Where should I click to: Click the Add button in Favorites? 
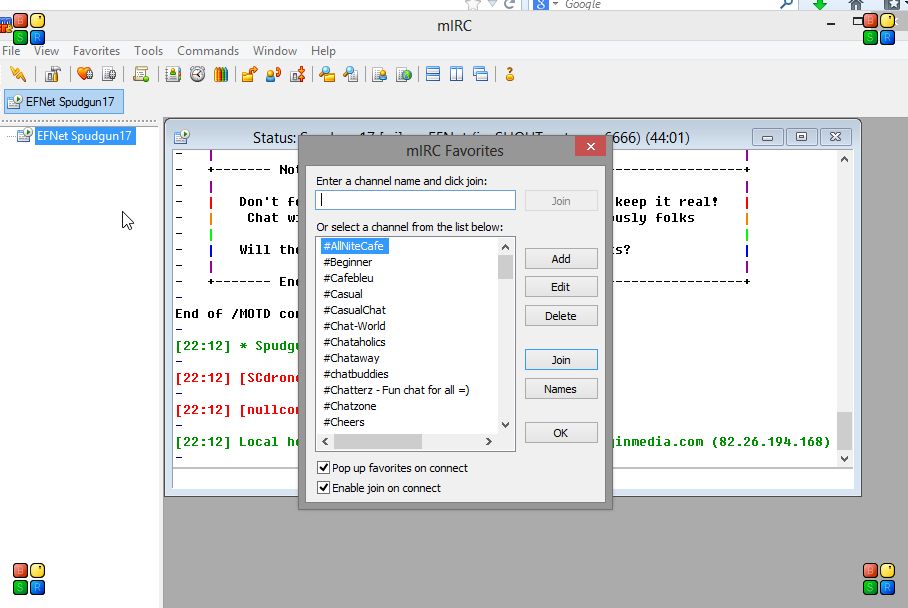(x=561, y=259)
